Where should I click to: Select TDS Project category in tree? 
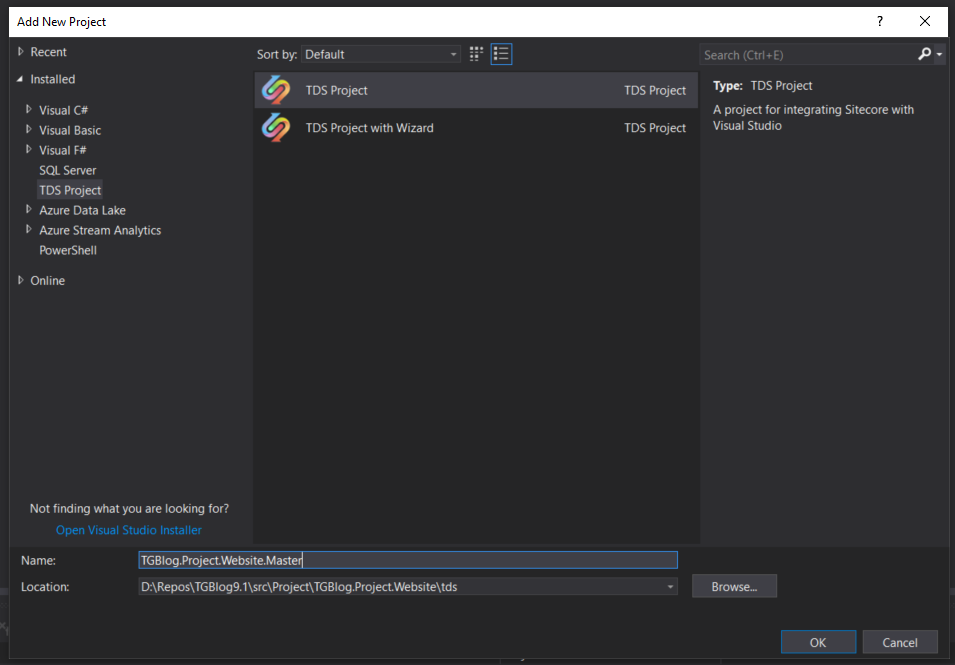pyautogui.click(x=70, y=190)
